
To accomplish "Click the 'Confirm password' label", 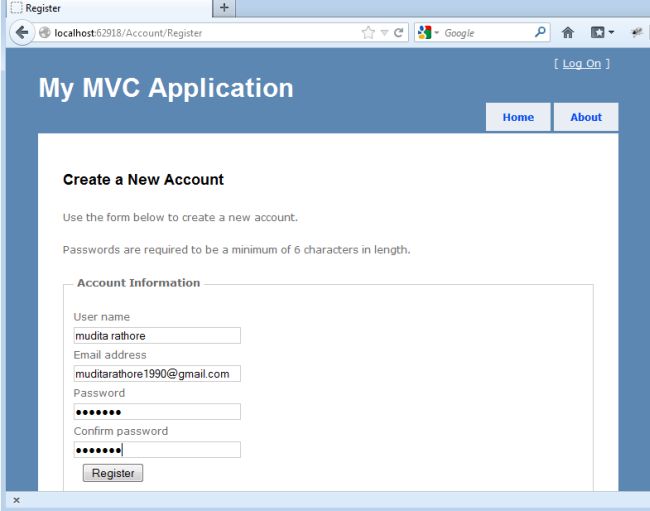I will [x=121, y=431].
